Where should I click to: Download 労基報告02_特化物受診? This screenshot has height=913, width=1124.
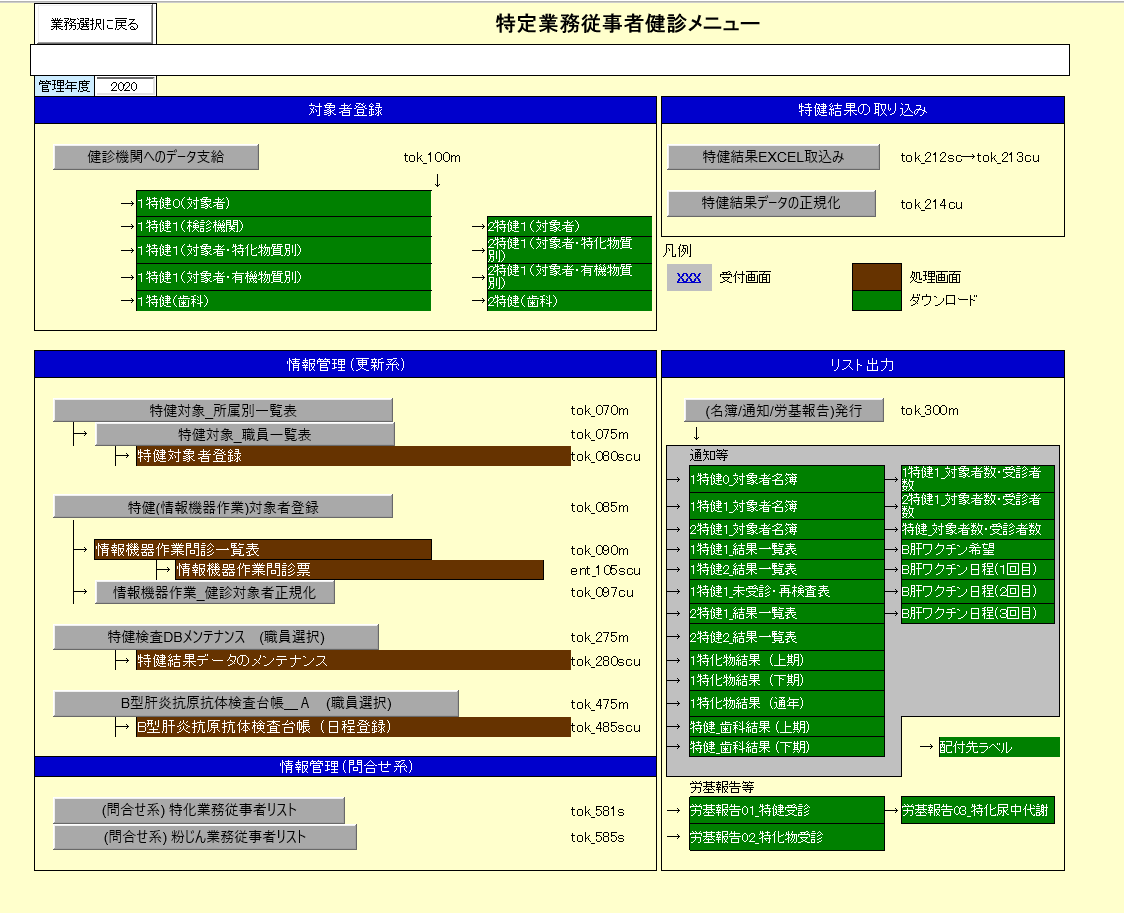(786, 837)
